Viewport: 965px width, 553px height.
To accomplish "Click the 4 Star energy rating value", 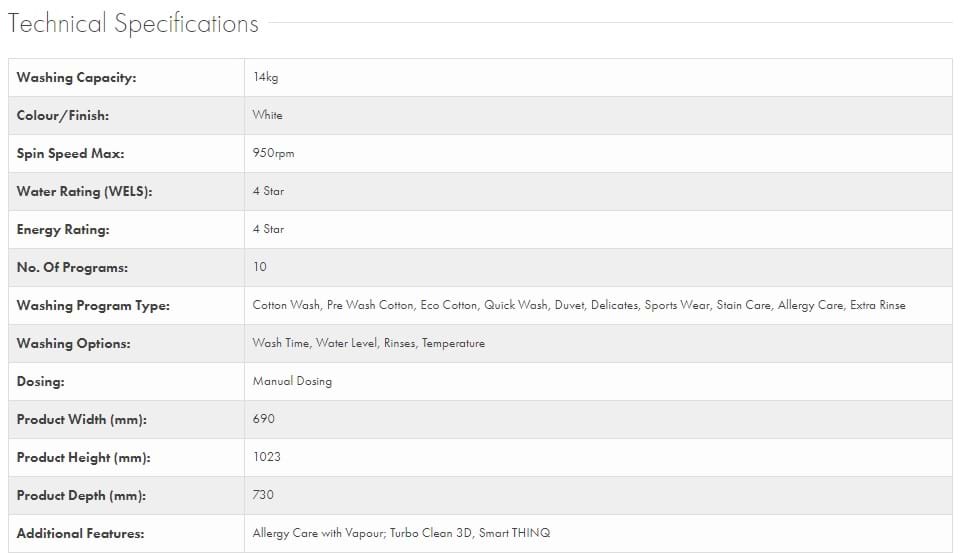I will (269, 229).
